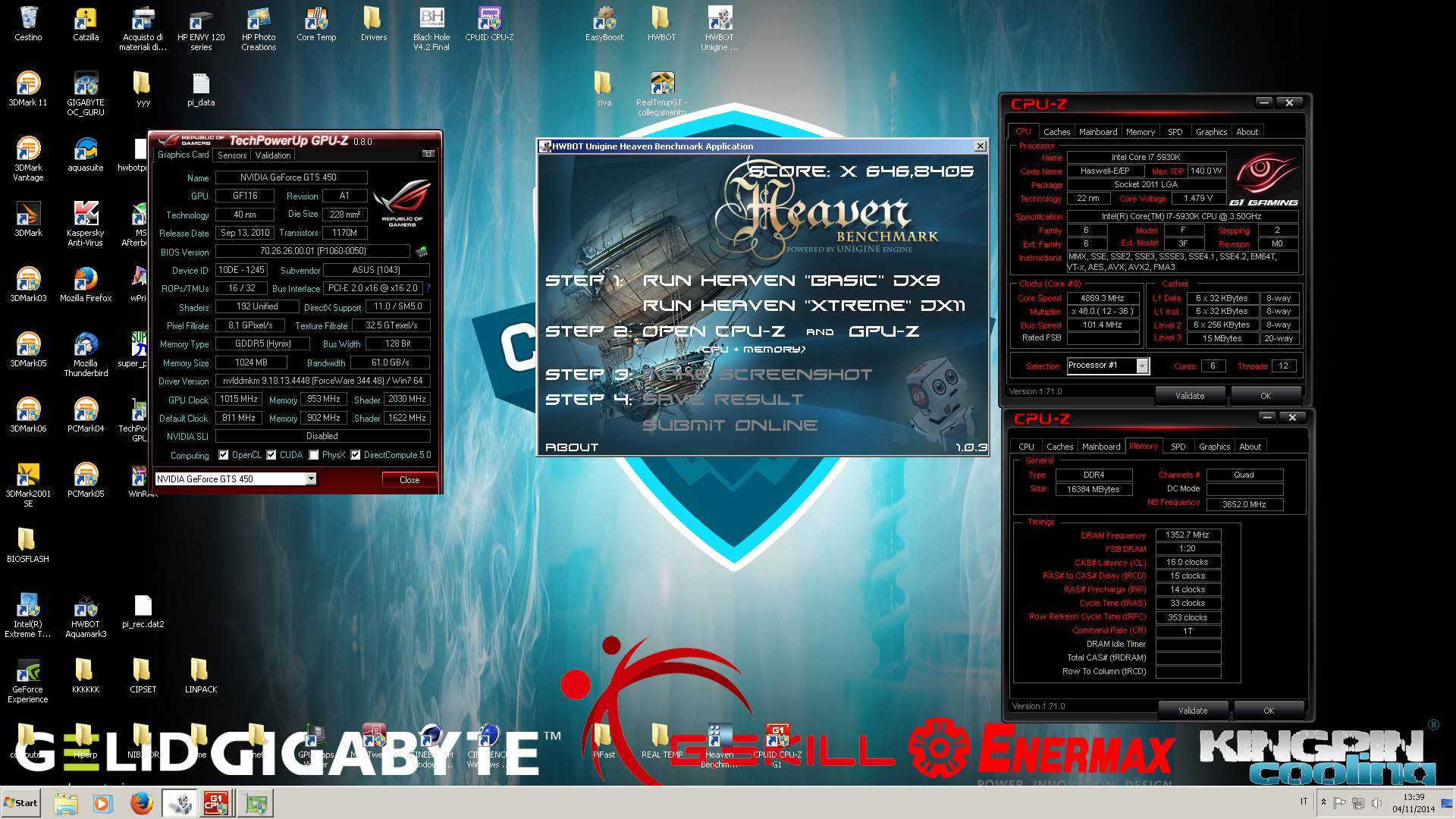This screenshot has width=1456, height=819.
Task: Show hidden system tray icons
Action: point(1323,802)
